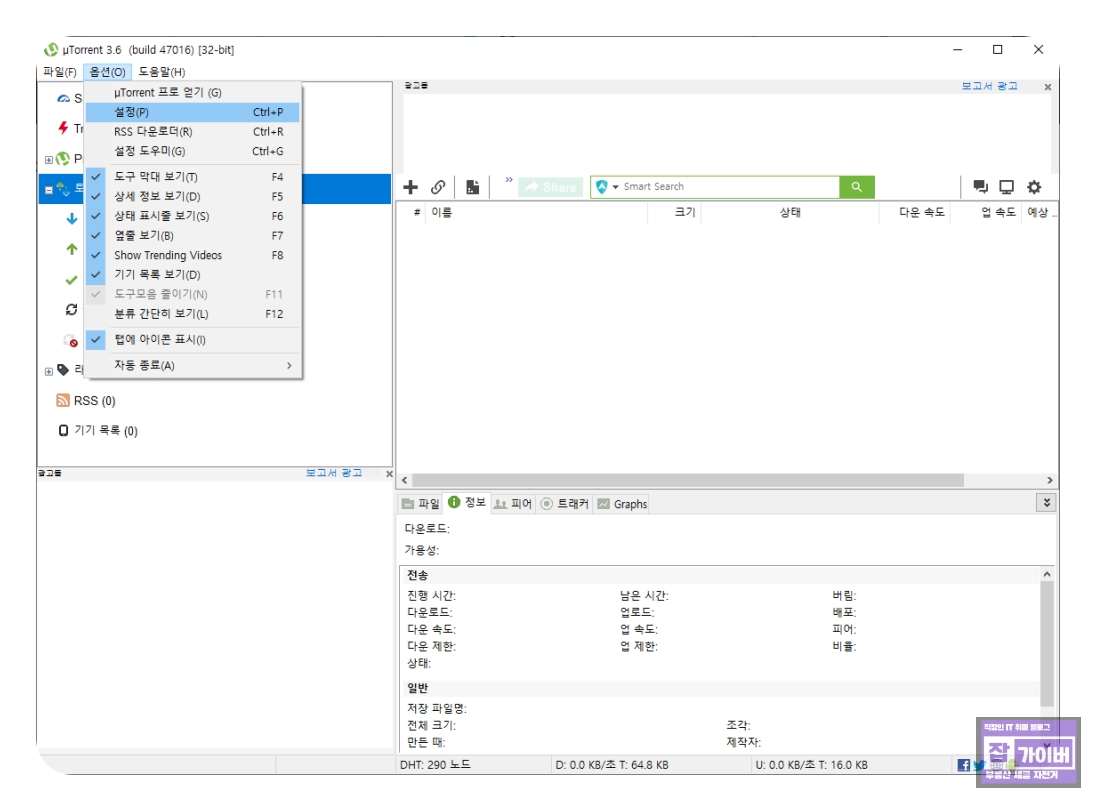Open the 파일(F) menu
This screenshot has width=1096, height=811.
pyautogui.click(x=60, y=72)
